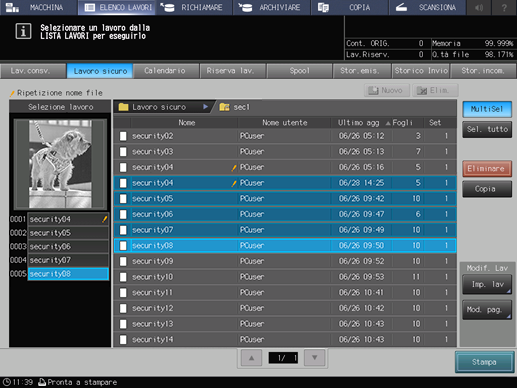Go to next page with down arrow

(x=314, y=358)
